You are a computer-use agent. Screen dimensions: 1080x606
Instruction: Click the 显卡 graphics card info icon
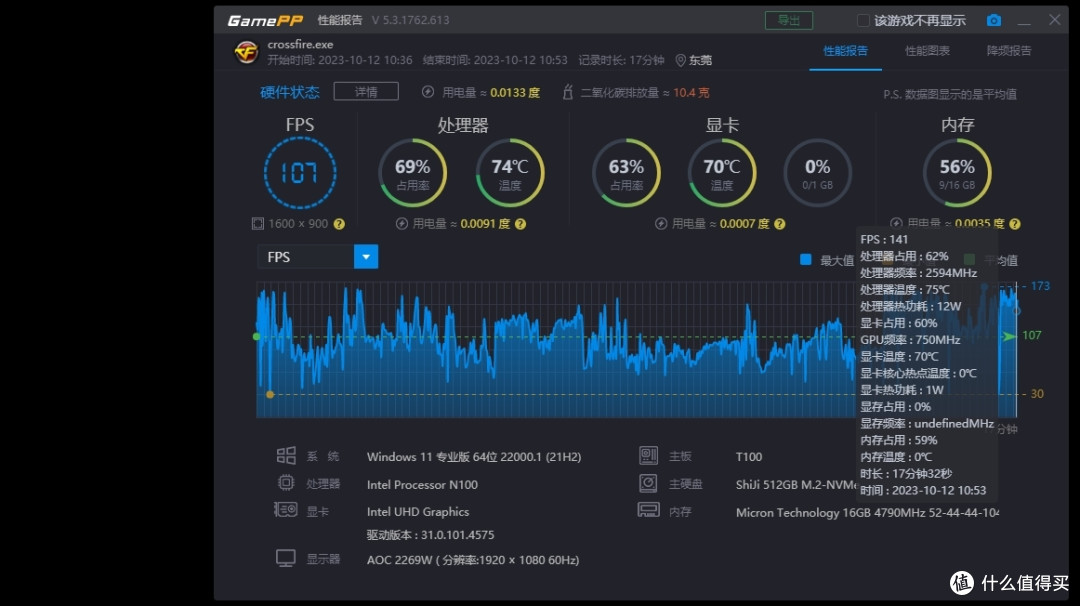[287, 511]
